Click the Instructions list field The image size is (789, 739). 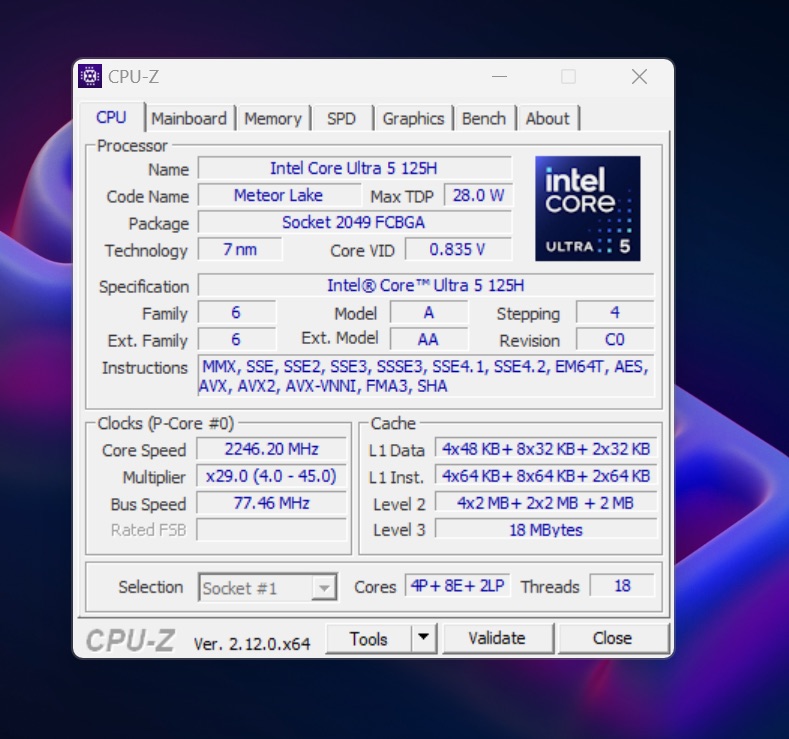coord(426,376)
